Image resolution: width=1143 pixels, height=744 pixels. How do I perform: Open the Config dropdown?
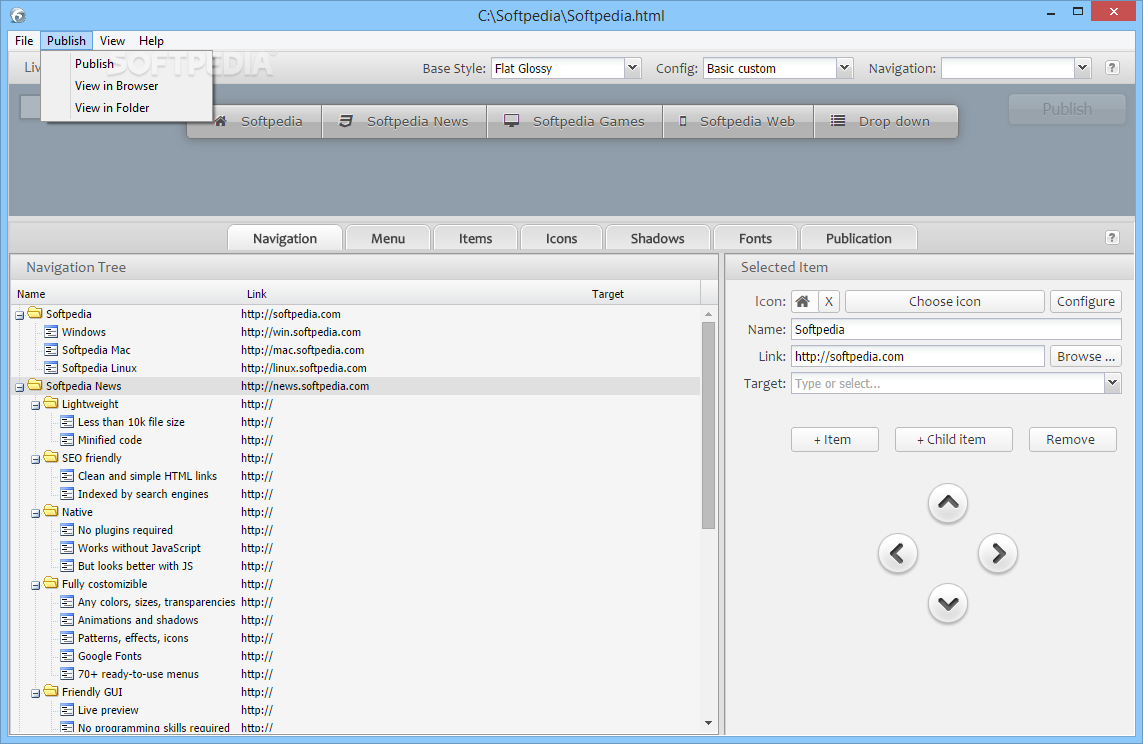click(x=844, y=68)
